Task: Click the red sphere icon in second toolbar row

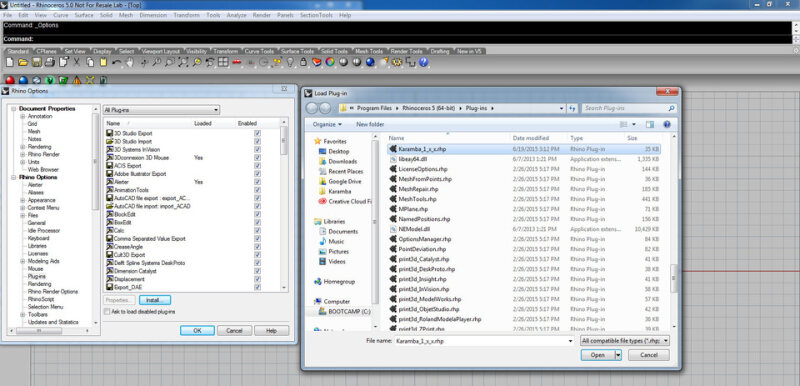Action: coord(10,80)
